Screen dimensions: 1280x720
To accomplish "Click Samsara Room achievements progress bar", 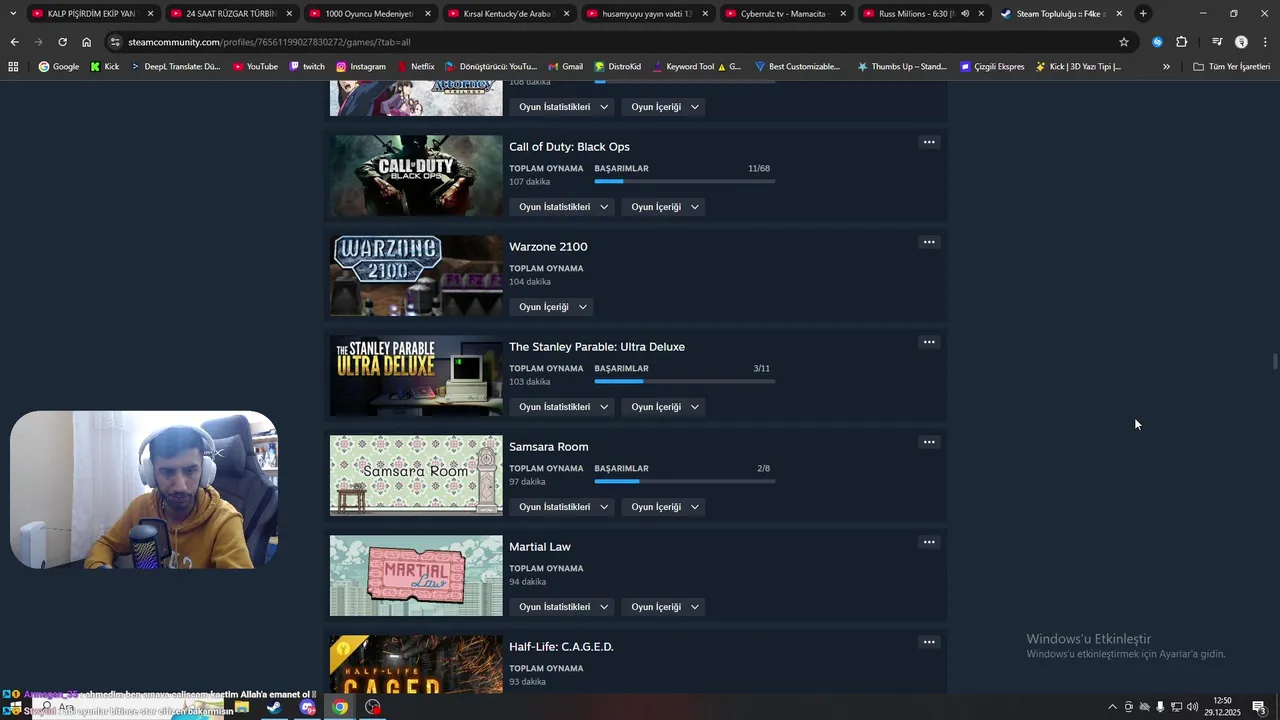I will pyautogui.click(x=685, y=481).
